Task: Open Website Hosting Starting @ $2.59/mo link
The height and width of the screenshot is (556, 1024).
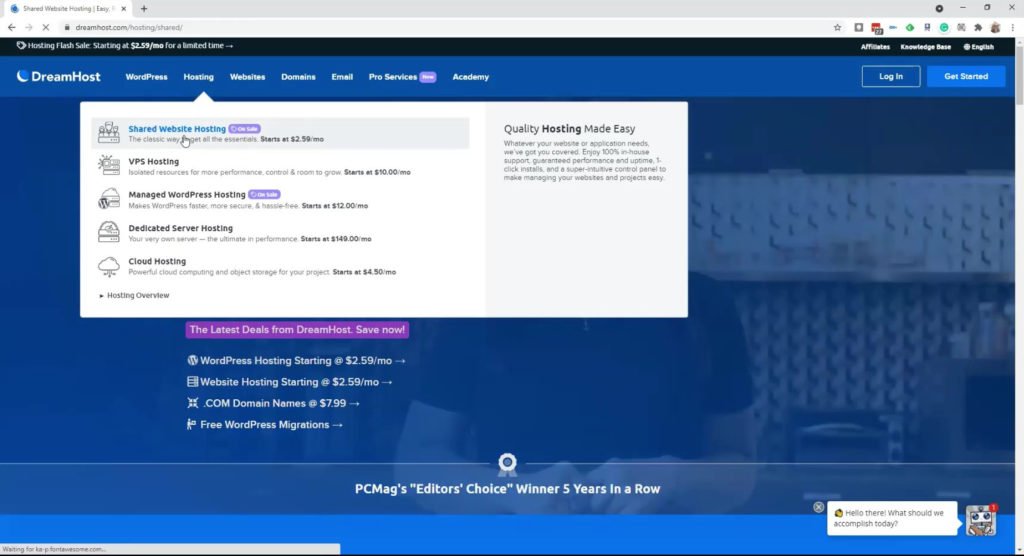Action: [290, 382]
